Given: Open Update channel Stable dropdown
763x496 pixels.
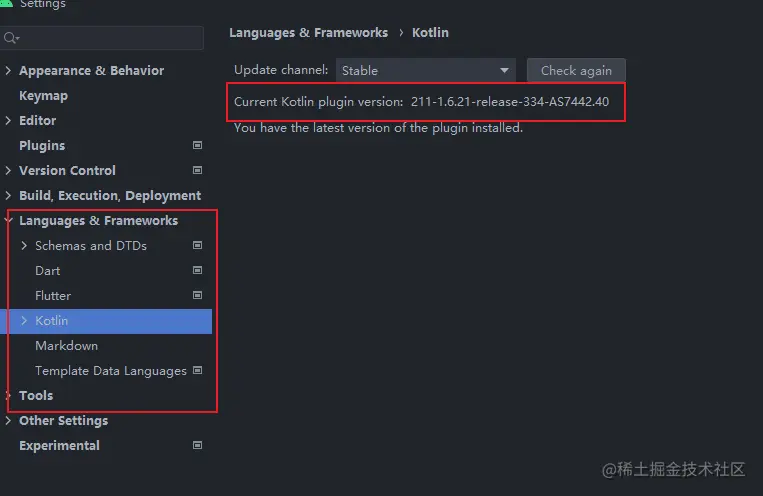Looking at the screenshot, I should coord(426,71).
